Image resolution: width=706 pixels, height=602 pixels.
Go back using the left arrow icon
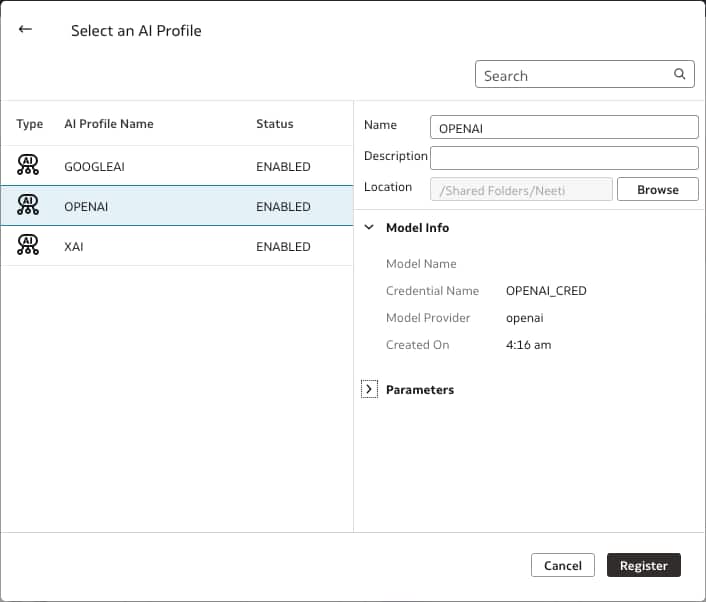click(x=25, y=30)
